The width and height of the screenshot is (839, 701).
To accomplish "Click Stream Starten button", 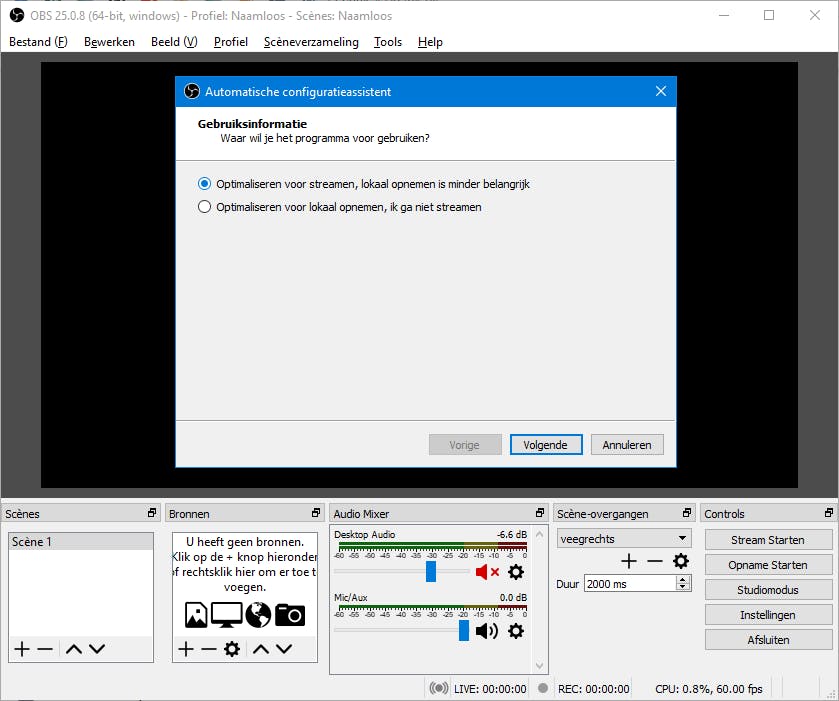I will pos(768,540).
